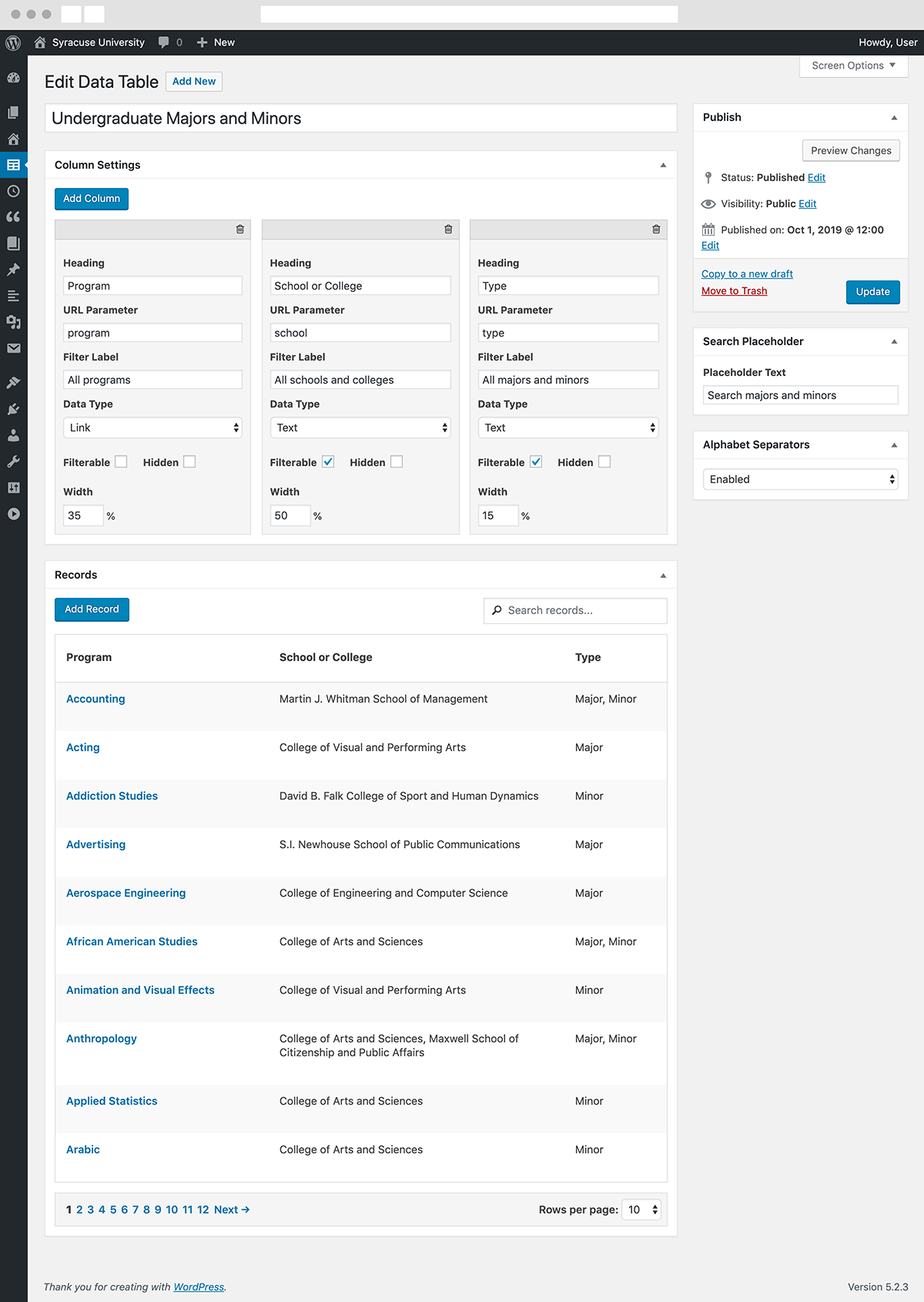This screenshot has height=1302, width=924.
Task: Open the Media camera-and-music icon in the sidebar
Action: (x=13, y=322)
